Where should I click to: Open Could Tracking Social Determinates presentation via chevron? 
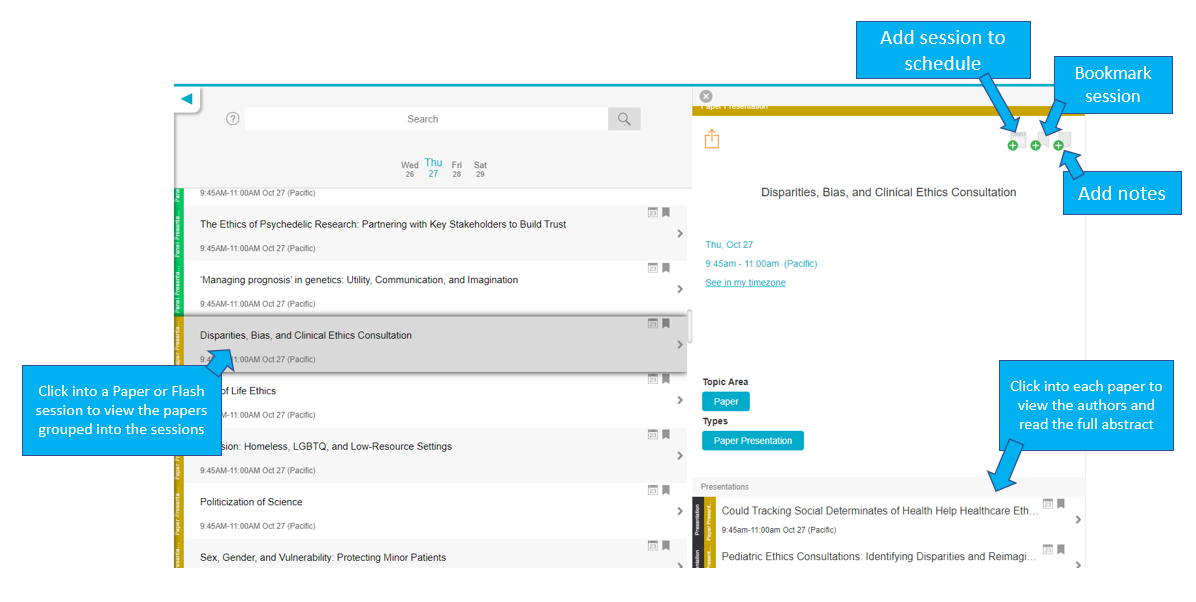click(1078, 520)
